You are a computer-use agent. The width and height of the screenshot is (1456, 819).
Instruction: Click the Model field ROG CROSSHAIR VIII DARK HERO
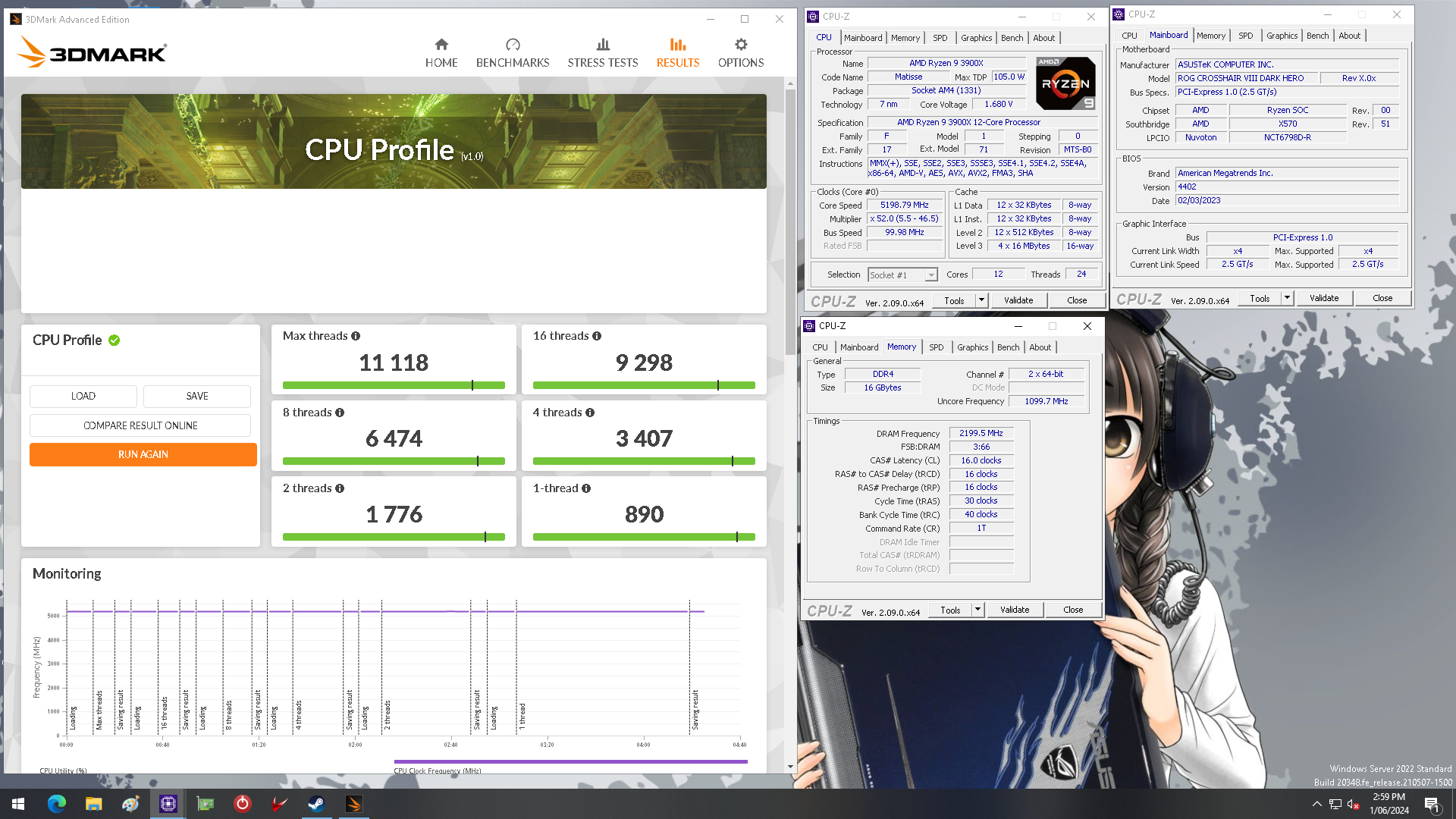click(x=1246, y=78)
